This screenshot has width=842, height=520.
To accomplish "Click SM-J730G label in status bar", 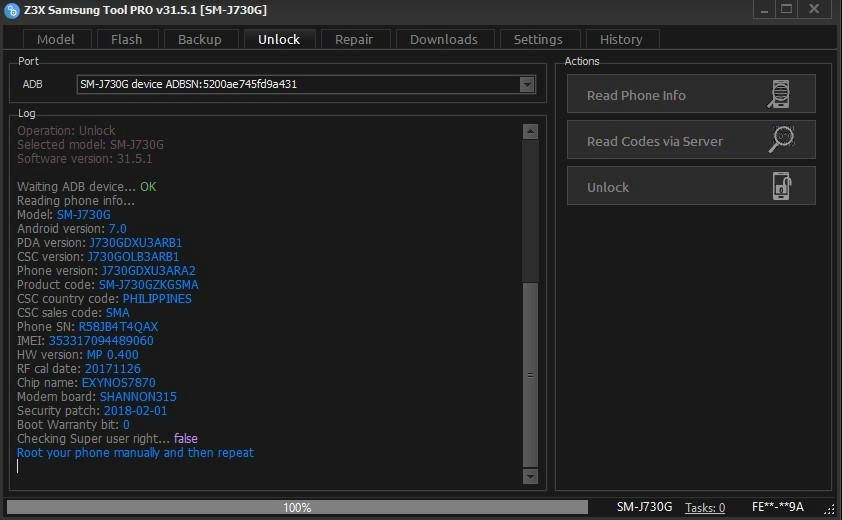I will (x=644, y=507).
